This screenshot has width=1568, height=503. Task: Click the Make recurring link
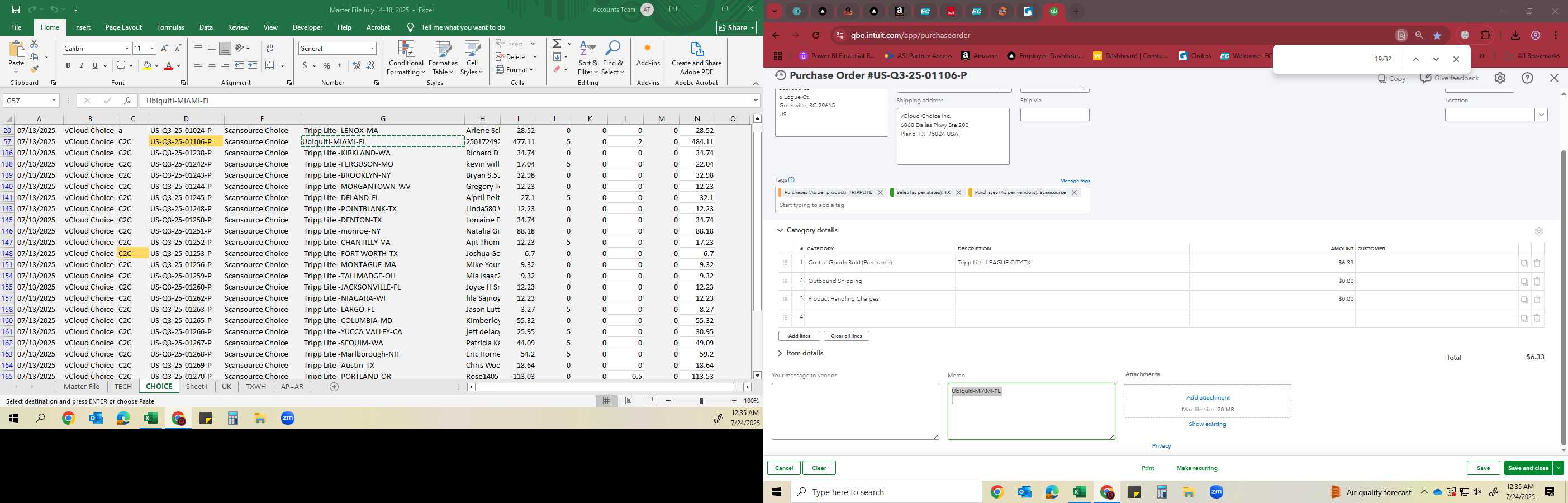1197,468
